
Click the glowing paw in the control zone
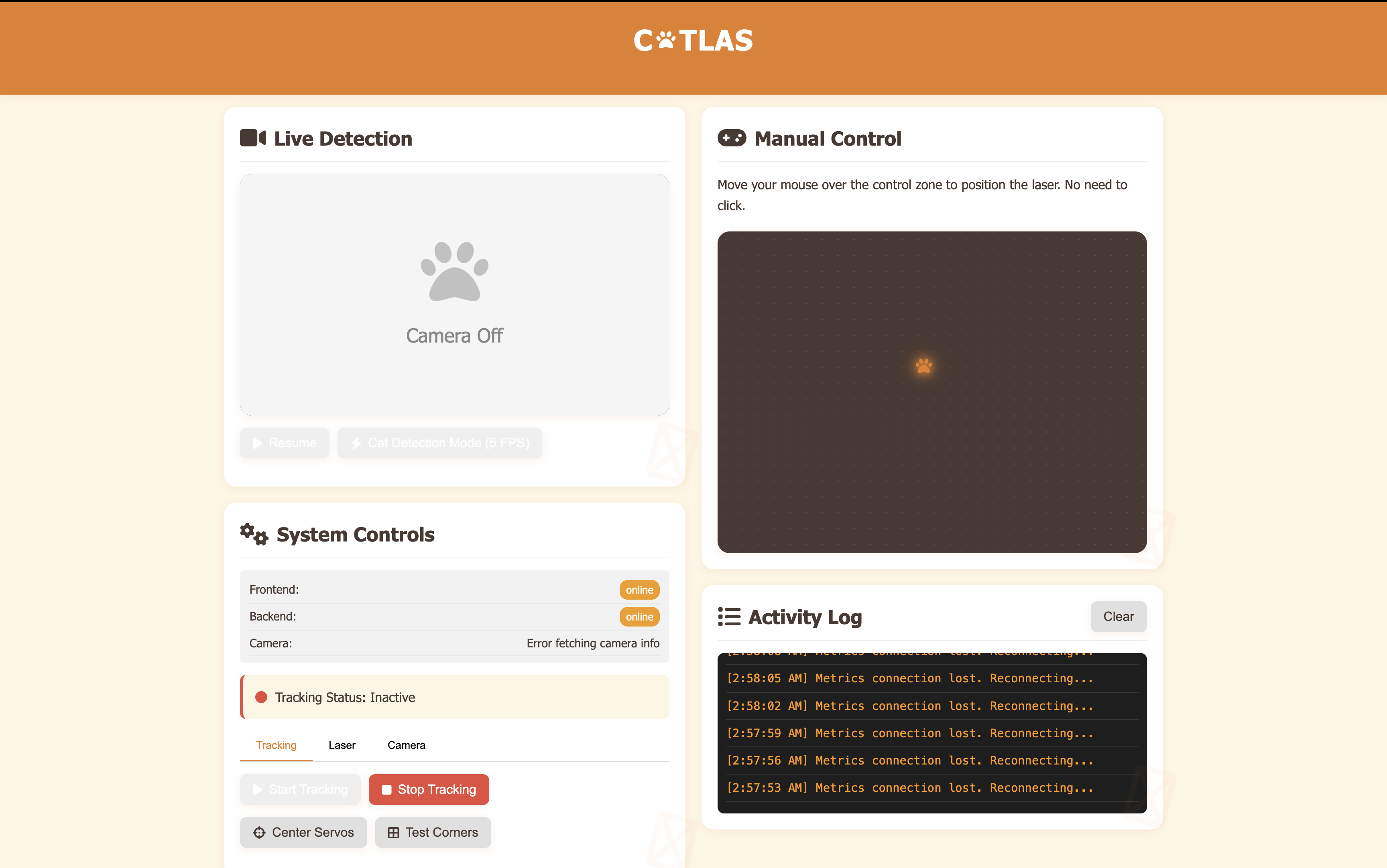[923, 366]
